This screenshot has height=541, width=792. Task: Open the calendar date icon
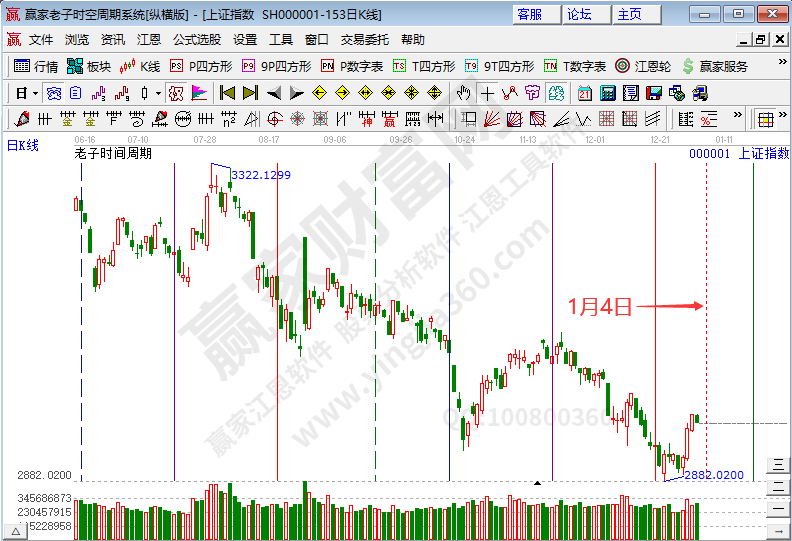coord(583,93)
